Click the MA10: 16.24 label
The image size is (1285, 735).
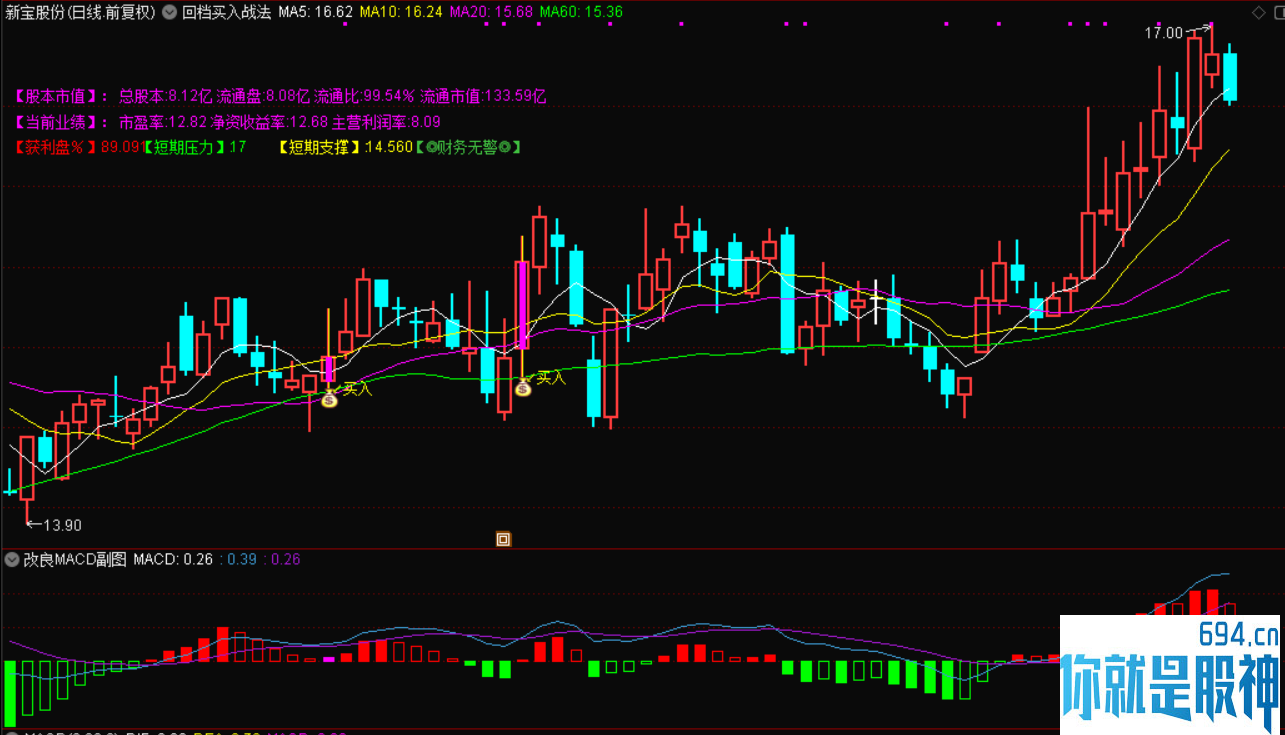(x=401, y=12)
